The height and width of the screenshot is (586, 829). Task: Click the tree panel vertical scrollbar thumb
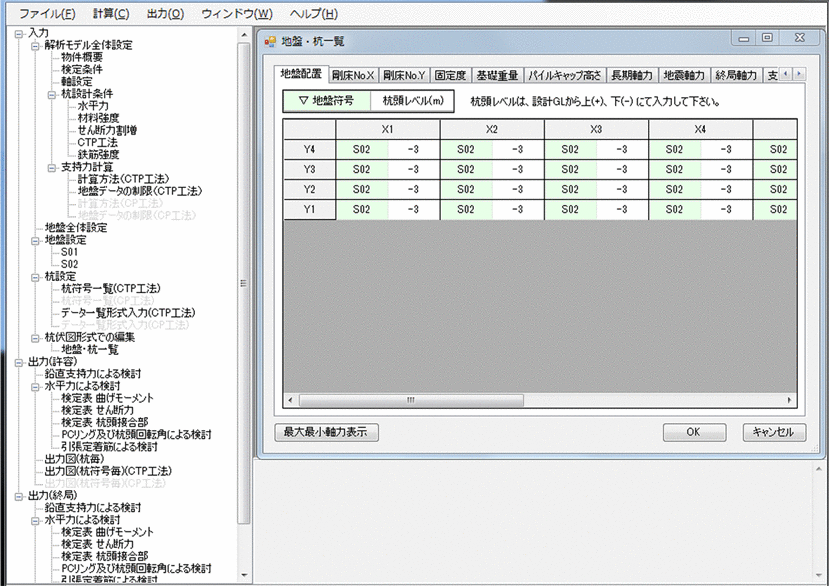[244, 283]
